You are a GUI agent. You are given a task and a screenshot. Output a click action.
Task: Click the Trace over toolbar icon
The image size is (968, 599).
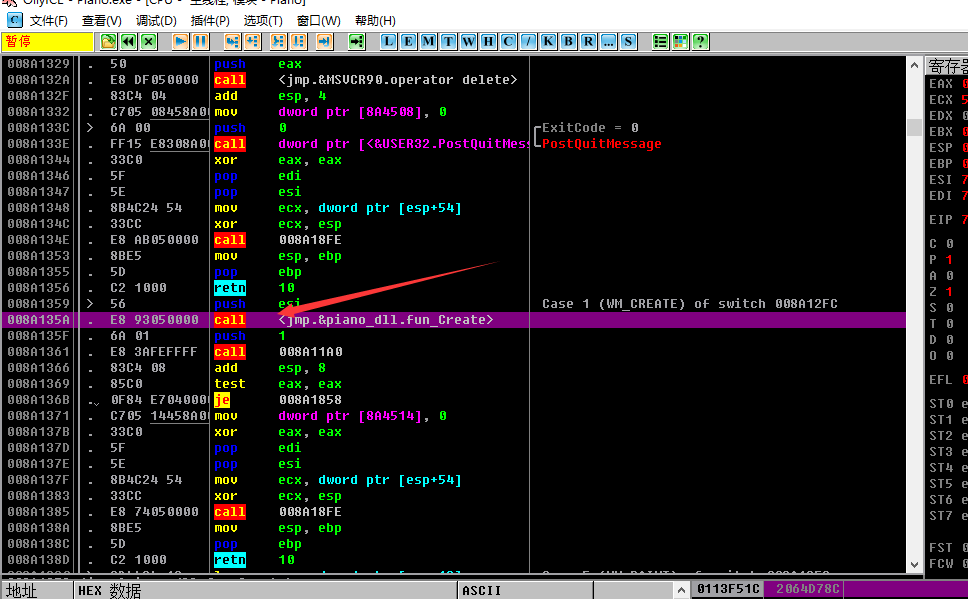tap(299, 41)
